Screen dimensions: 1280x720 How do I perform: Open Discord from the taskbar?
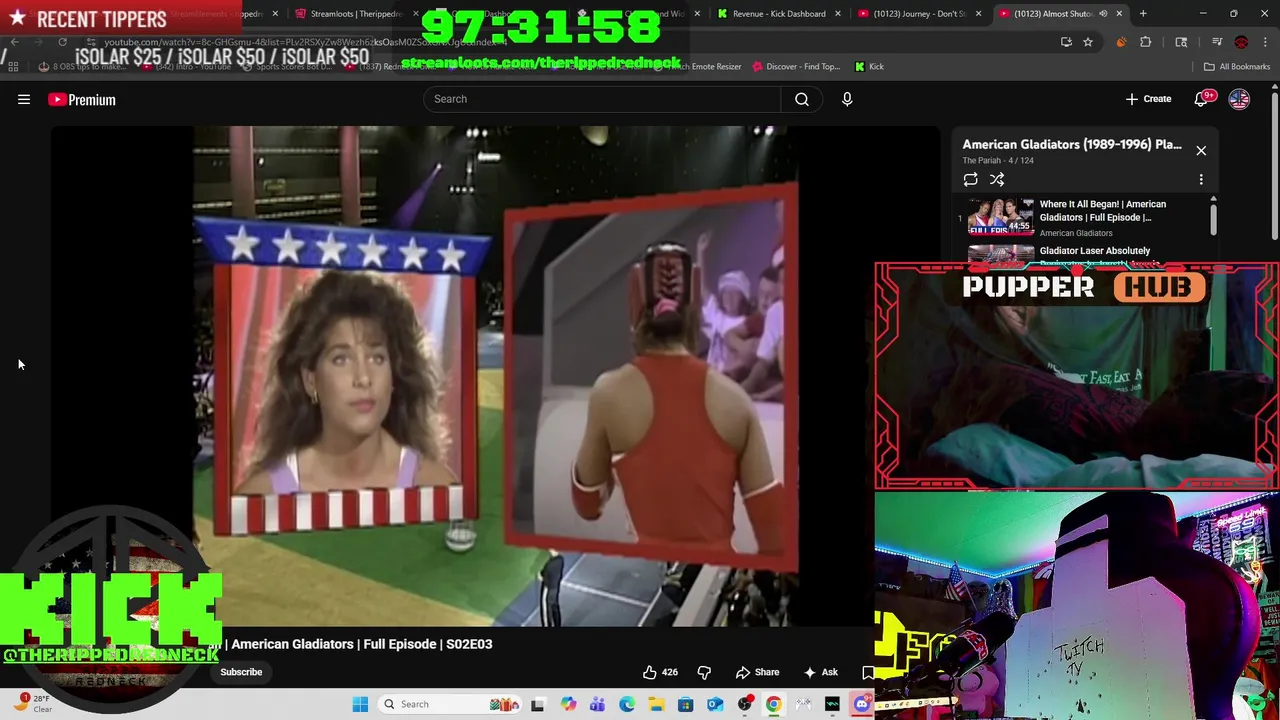pos(862,704)
